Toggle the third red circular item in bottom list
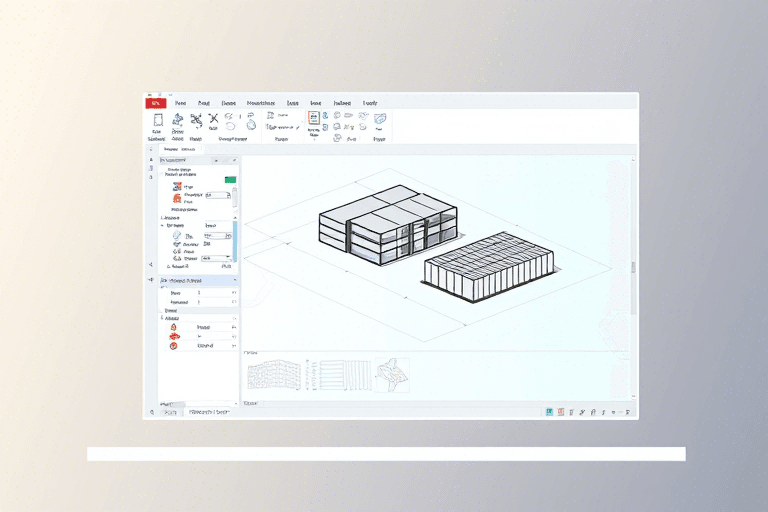 point(173,346)
